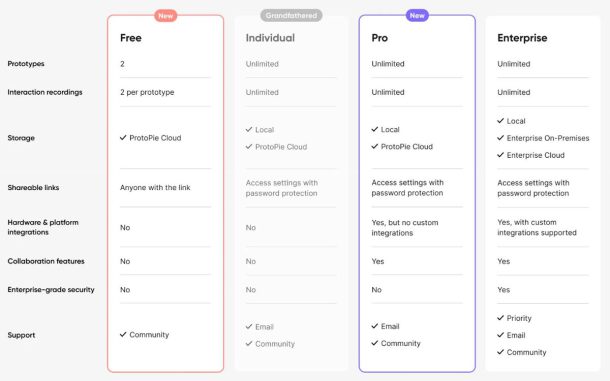Click the checkmark beside Local in Individual plan
The width and height of the screenshot is (610, 381).
[249, 130]
